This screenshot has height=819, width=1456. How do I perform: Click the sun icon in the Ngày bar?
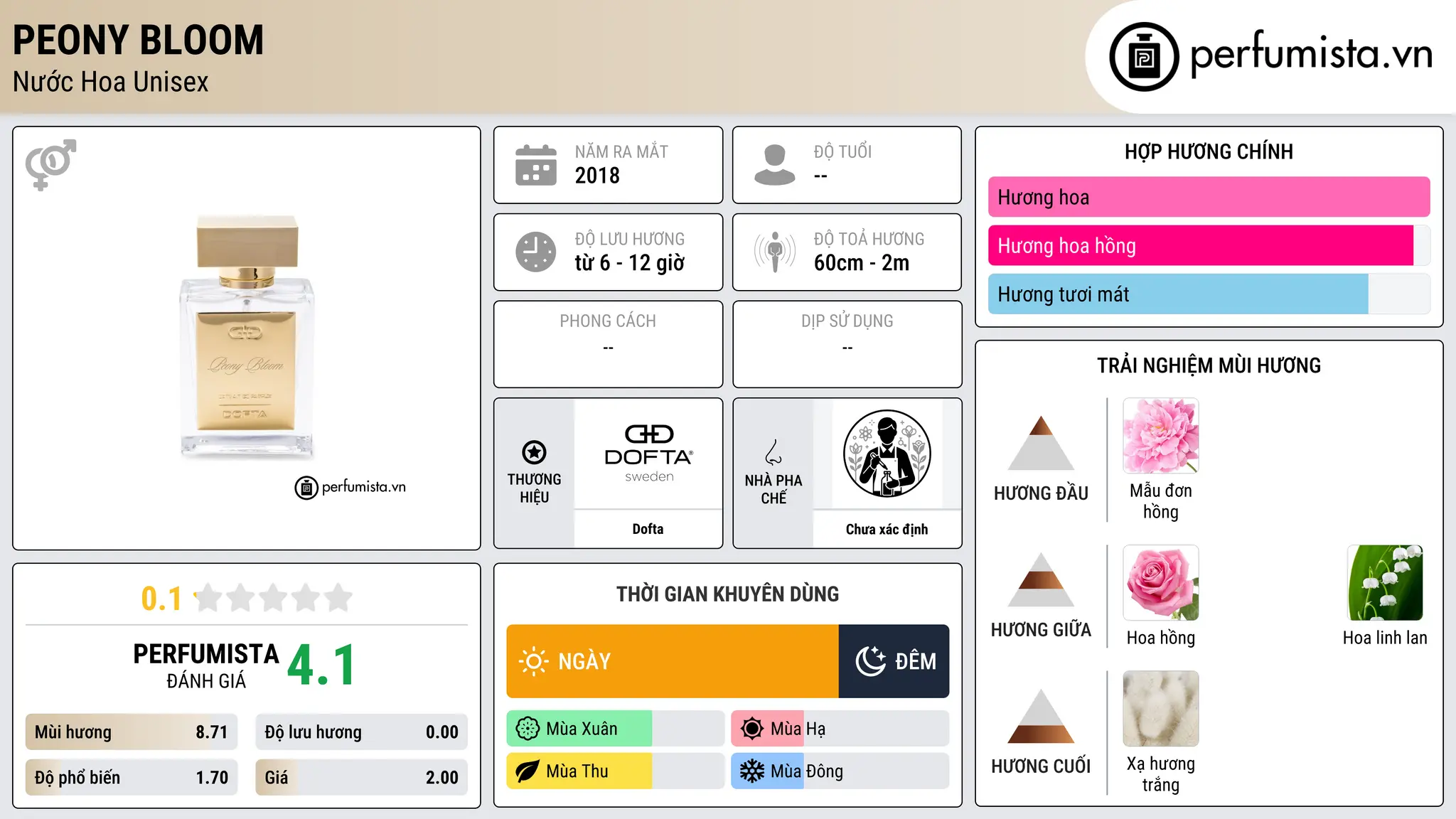(533, 661)
